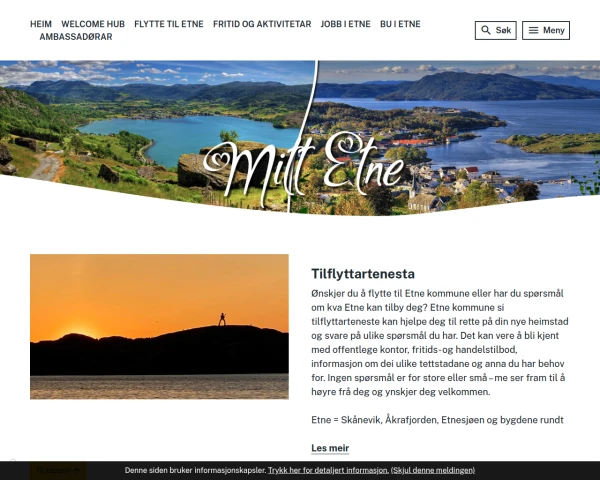
Task: Open the WELCOME HUB menu item
Action: pos(93,24)
